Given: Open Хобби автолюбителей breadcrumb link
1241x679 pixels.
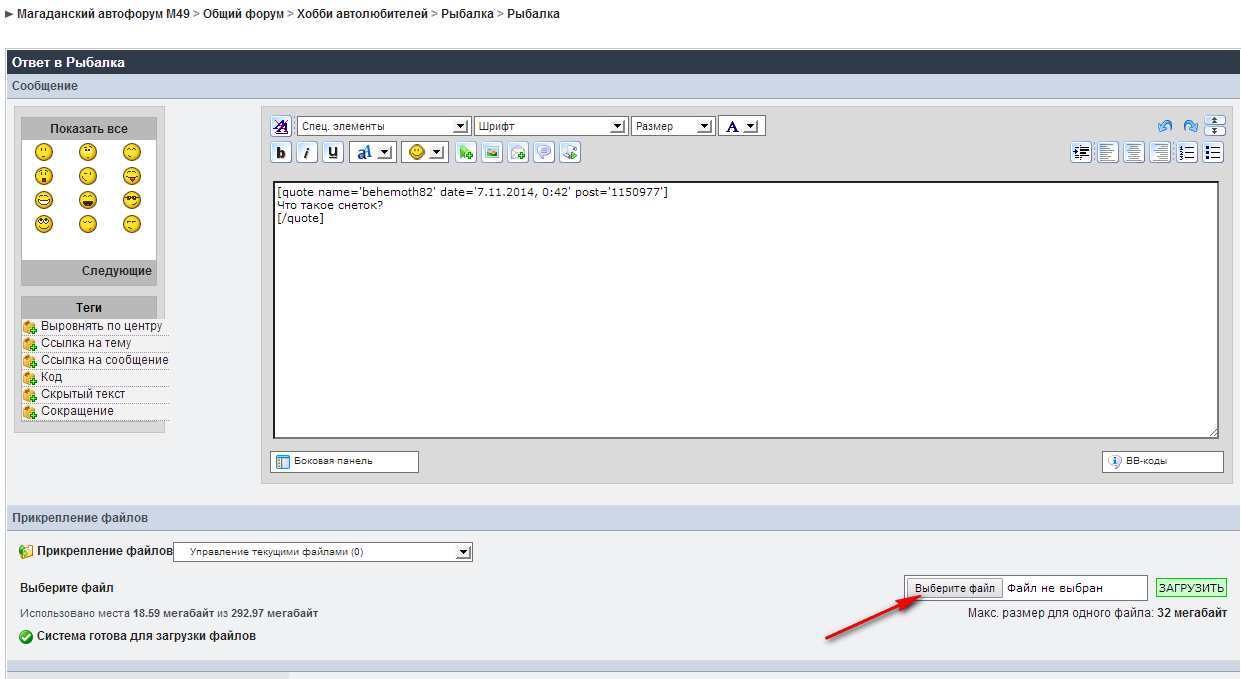Looking at the screenshot, I should pos(362,14).
